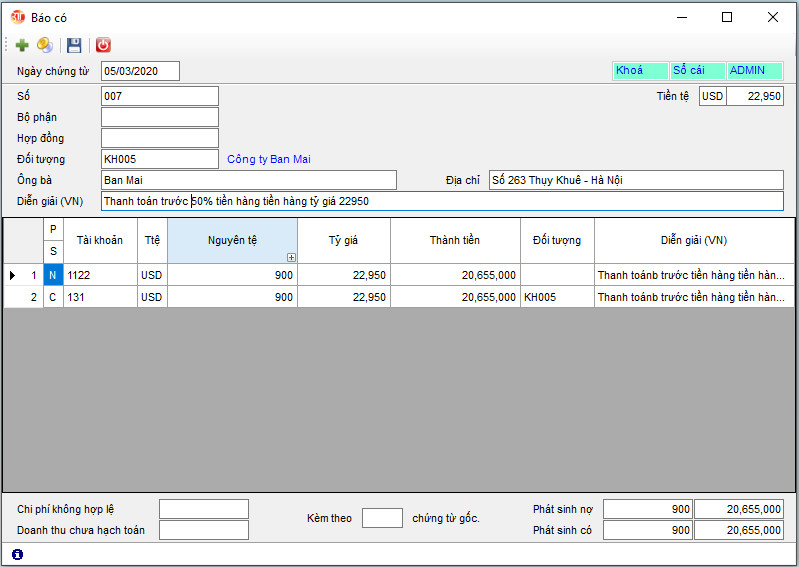This screenshot has height=567, width=799.
Task: Click the Ngày chứng từ date field
Action: pyautogui.click(x=140, y=71)
